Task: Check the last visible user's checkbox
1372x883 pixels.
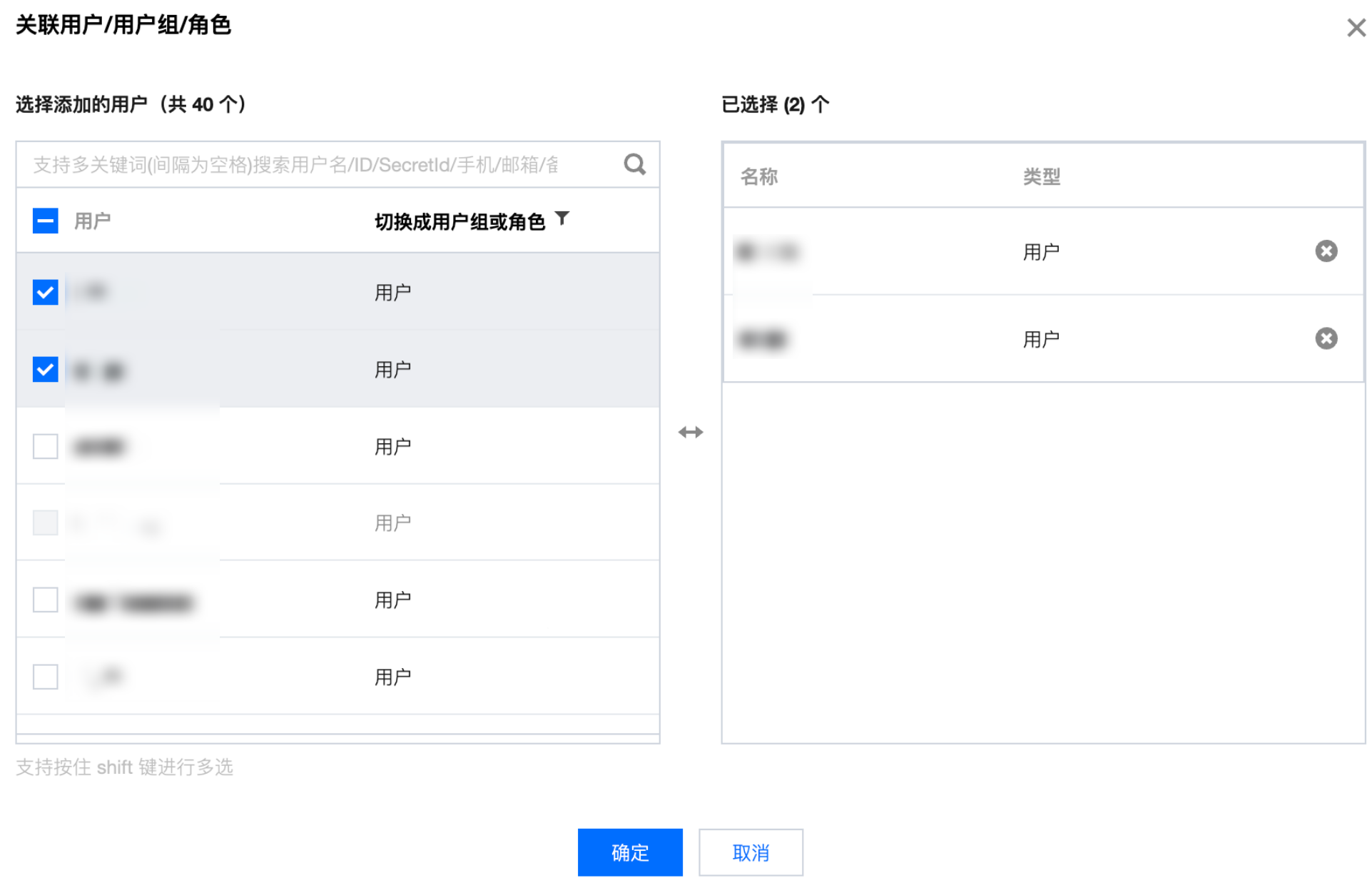Action: (46, 676)
